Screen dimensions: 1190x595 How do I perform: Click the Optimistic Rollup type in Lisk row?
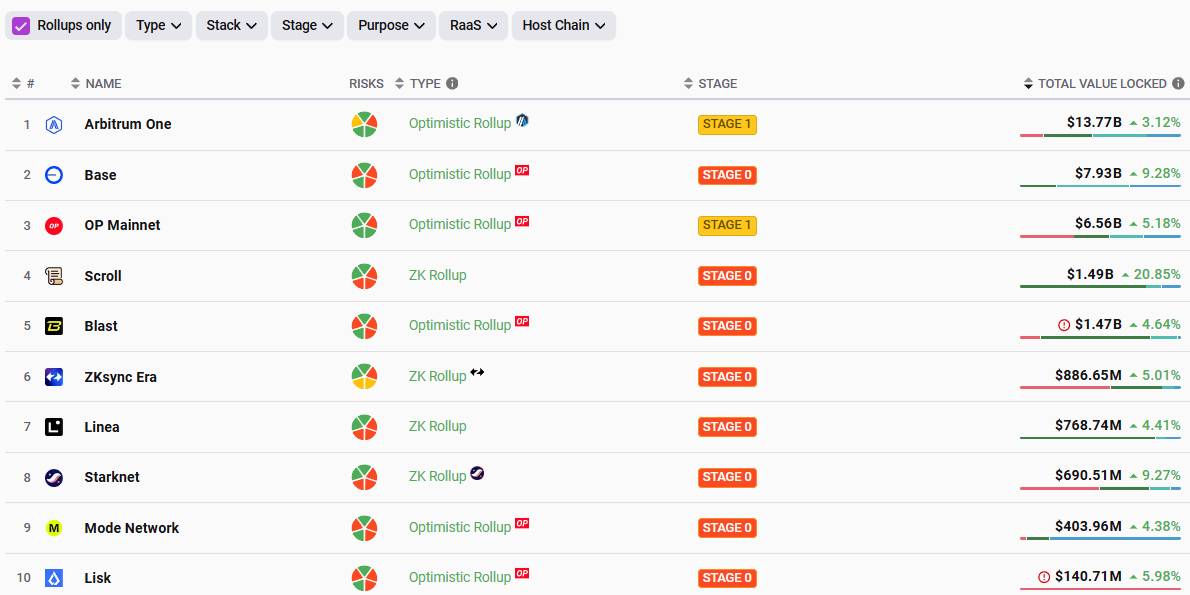[460, 578]
